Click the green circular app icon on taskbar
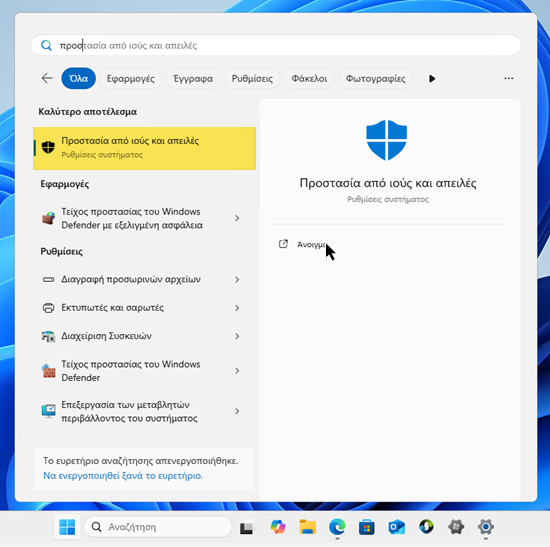Image resolution: width=550 pixels, height=547 pixels. point(427,527)
